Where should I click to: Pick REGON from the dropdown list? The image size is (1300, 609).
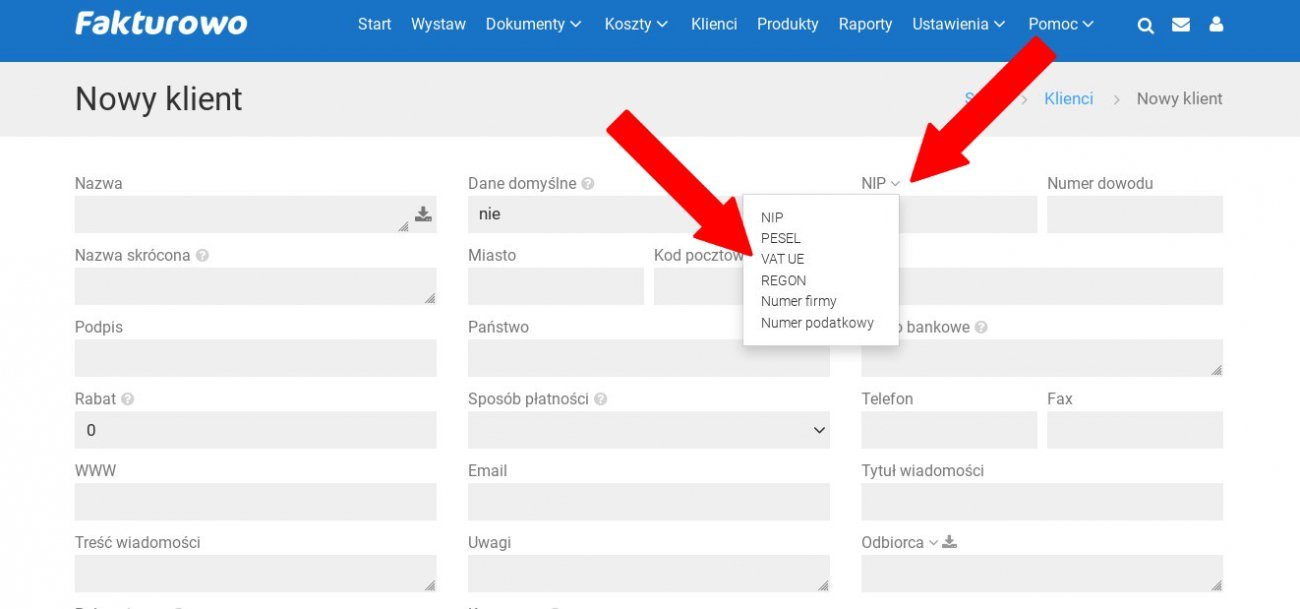[x=783, y=280]
